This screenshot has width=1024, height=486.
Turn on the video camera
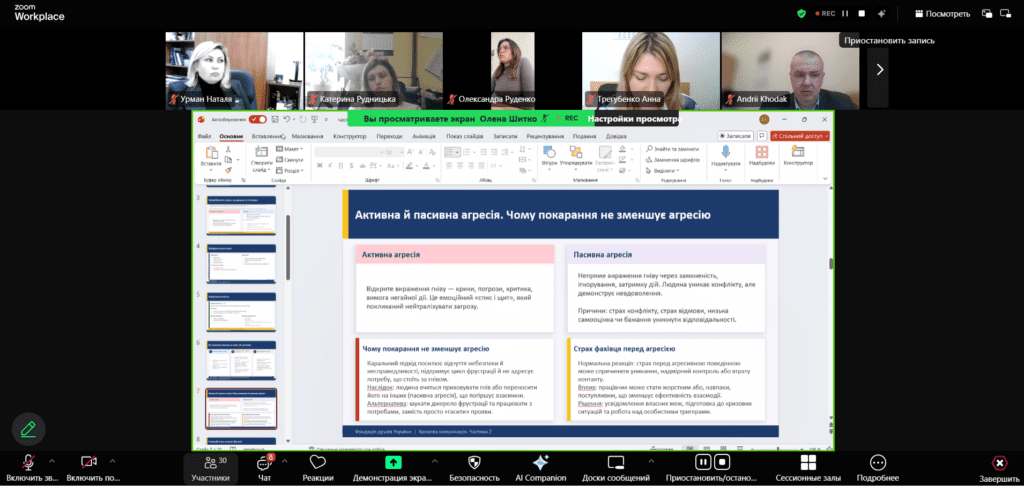(x=88, y=468)
